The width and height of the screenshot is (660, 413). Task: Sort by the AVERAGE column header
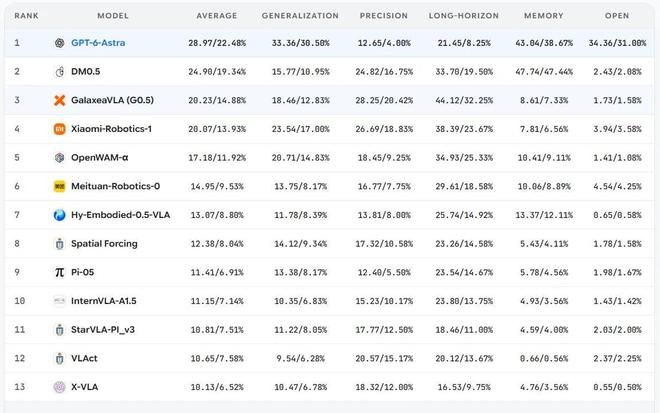pos(217,16)
